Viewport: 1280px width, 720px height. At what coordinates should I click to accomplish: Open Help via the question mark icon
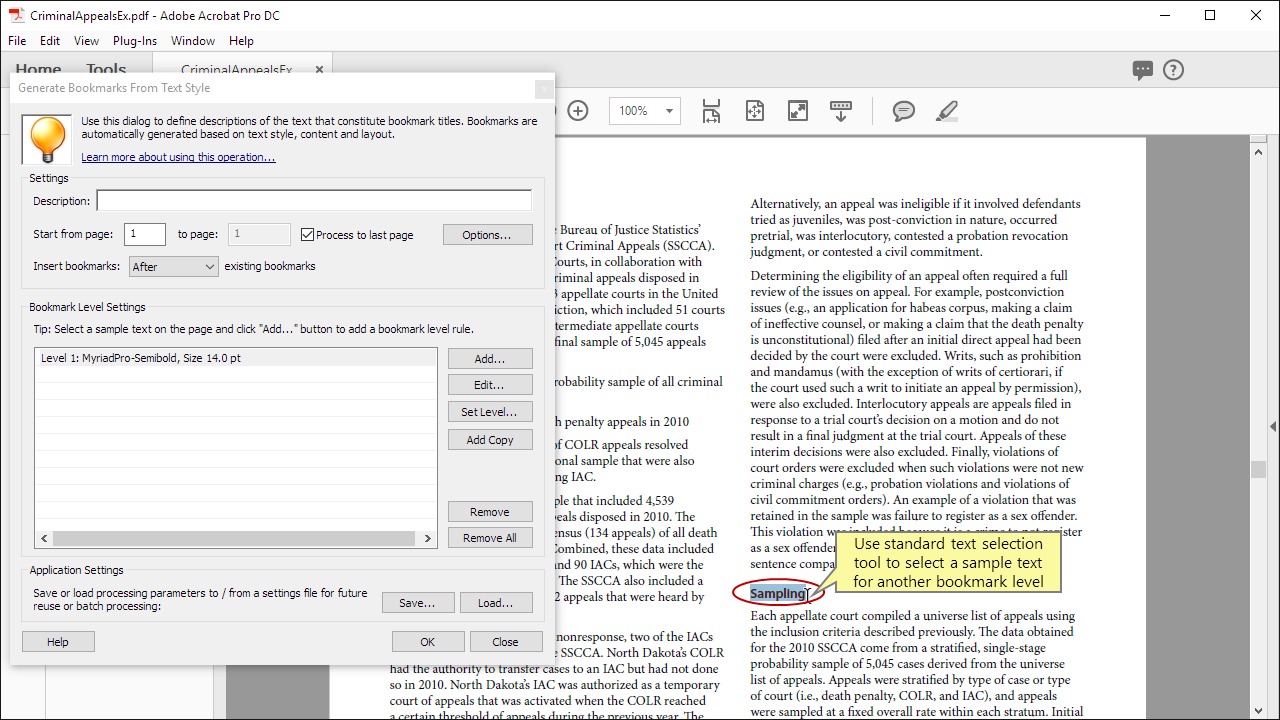1173,70
